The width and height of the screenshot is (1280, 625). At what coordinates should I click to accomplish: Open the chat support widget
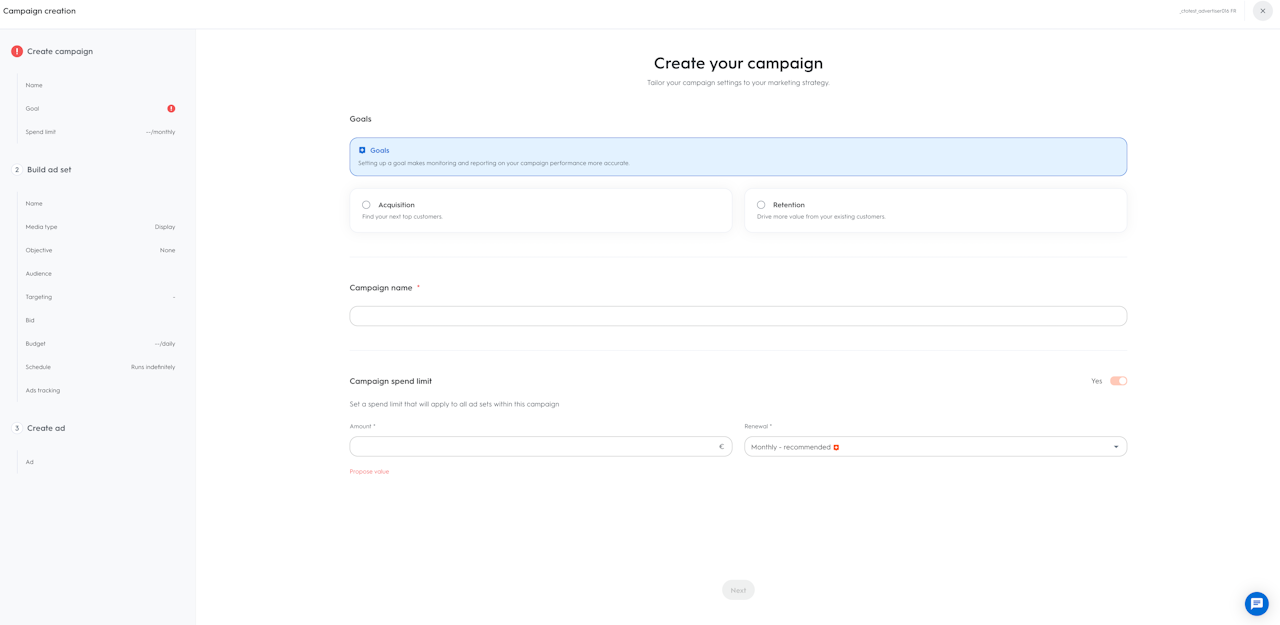point(1256,603)
